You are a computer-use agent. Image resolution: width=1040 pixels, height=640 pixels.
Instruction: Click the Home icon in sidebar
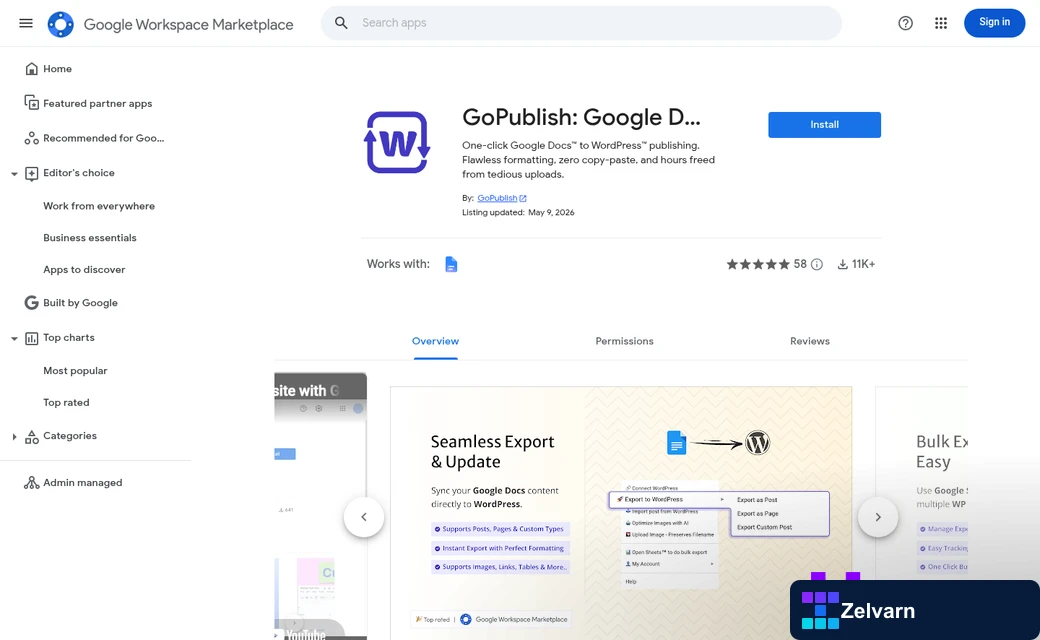tap(31, 69)
